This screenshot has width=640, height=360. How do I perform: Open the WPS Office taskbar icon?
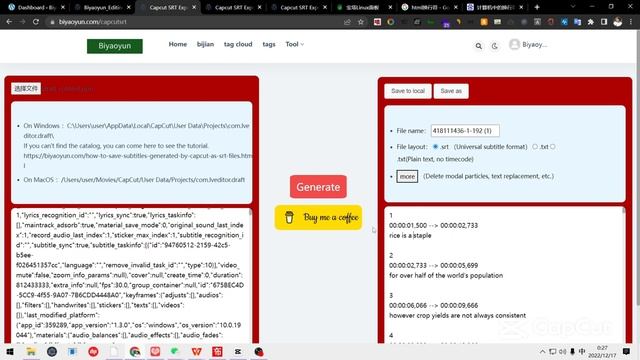pyautogui.click(x=196, y=351)
